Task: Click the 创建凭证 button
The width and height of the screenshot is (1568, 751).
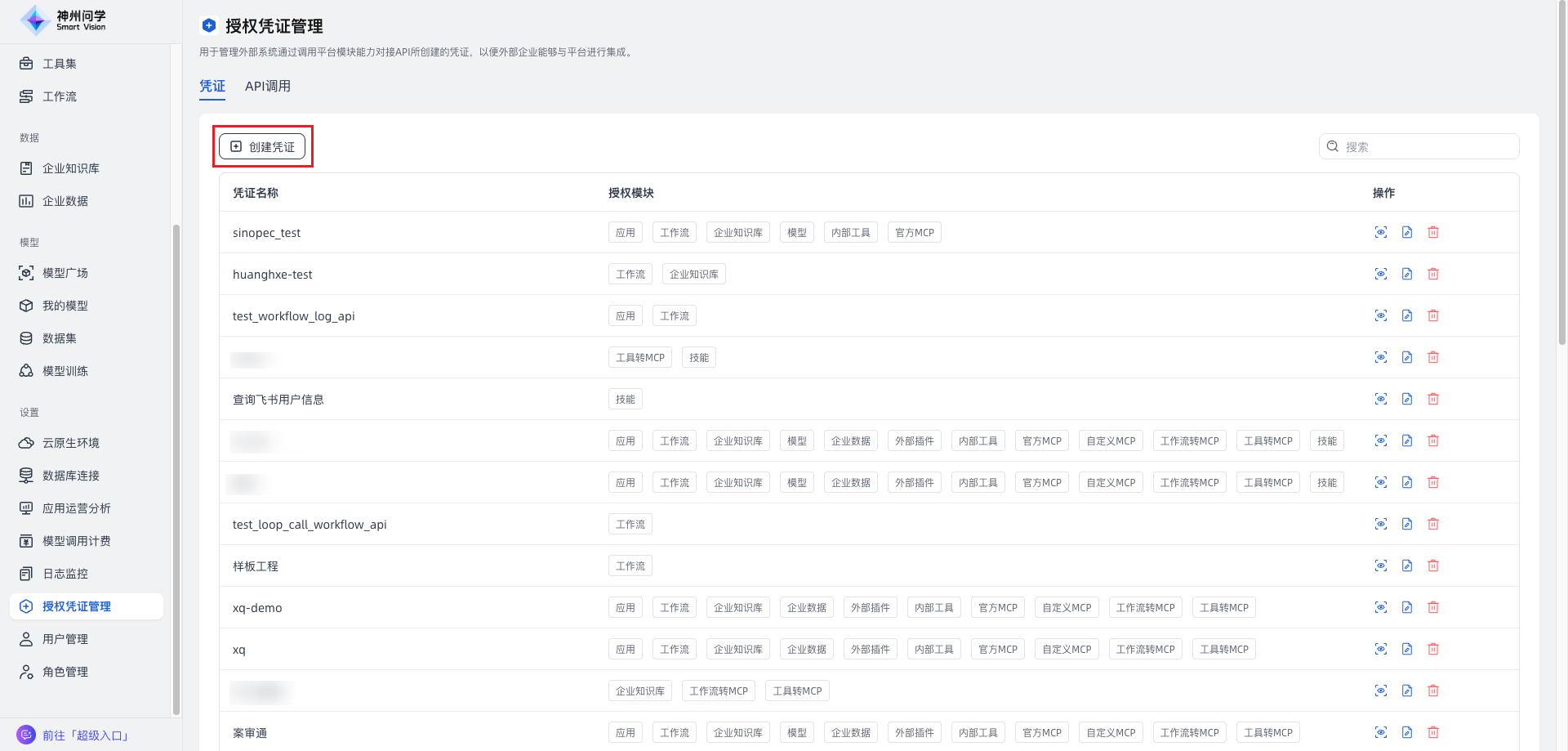Action: [x=262, y=146]
